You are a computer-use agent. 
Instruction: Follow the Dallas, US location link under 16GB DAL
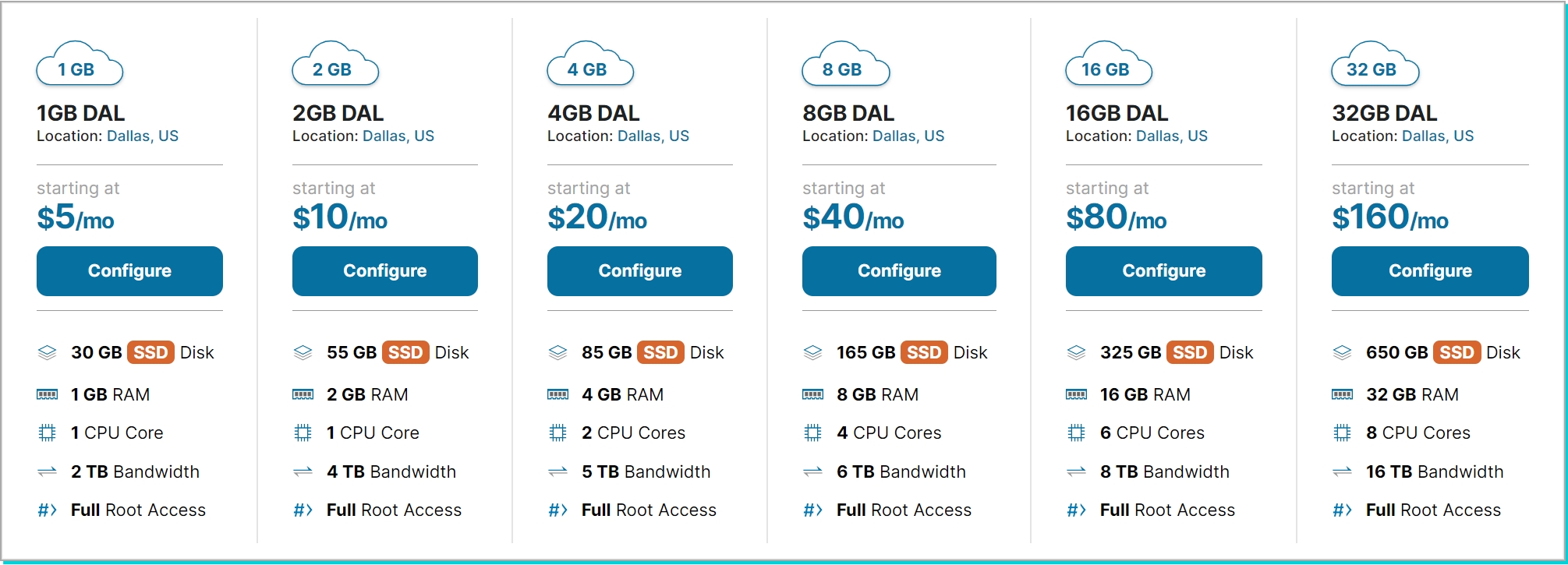(x=1171, y=136)
